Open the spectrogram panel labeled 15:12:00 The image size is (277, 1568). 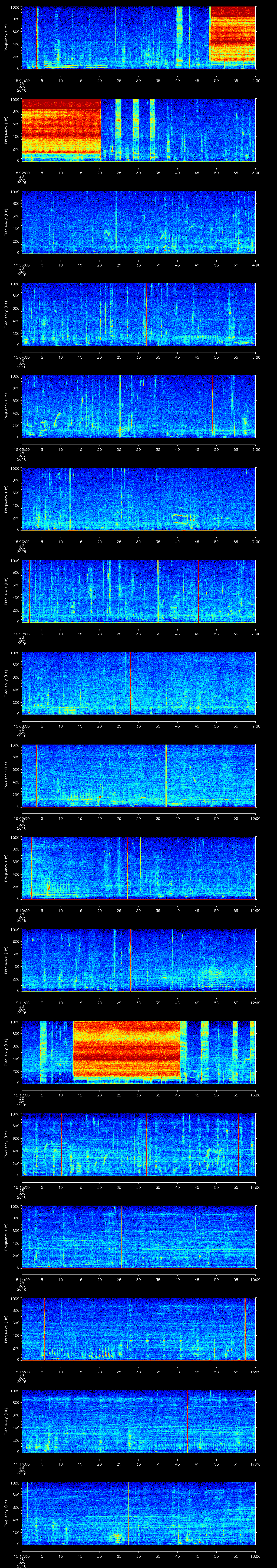(139, 1052)
